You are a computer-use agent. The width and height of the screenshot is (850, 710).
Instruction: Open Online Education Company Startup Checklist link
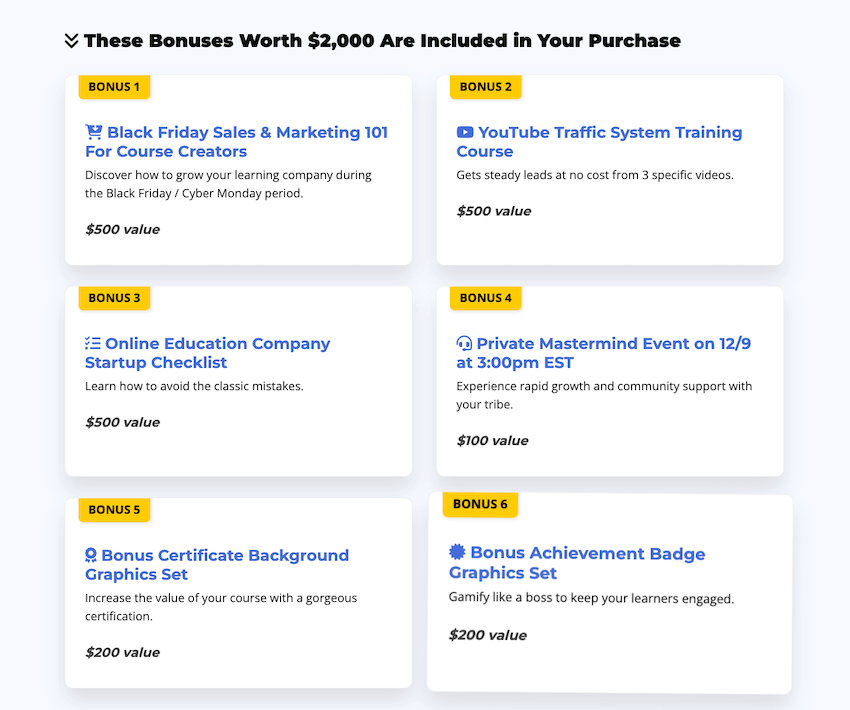207,352
